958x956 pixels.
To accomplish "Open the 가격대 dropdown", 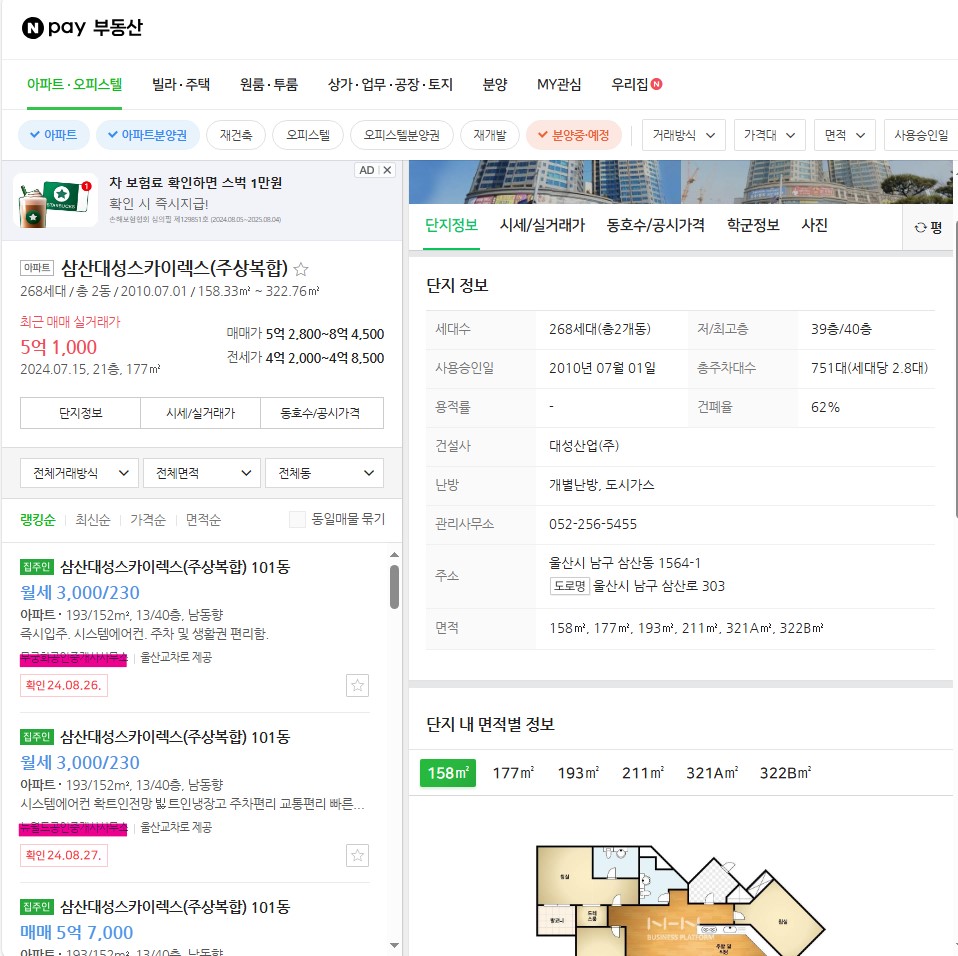I will click(x=770, y=135).
